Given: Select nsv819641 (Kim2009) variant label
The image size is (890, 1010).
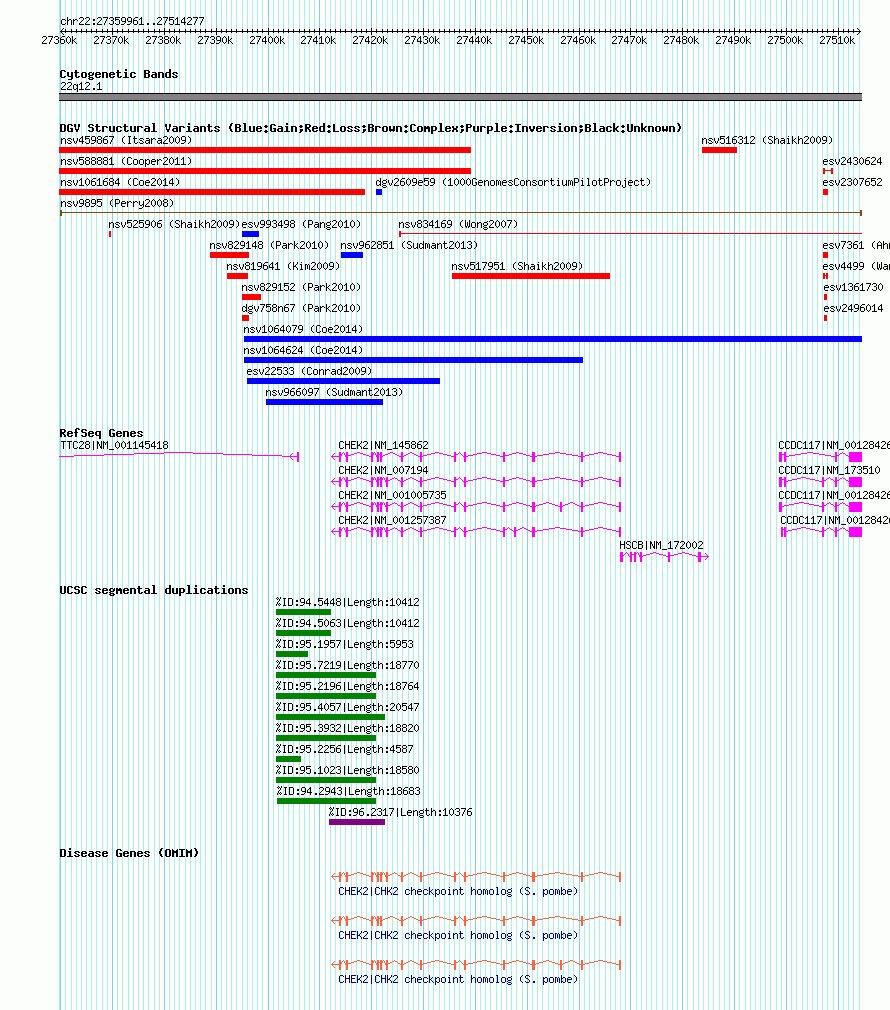Looking at the screenshot, I should point(283,266).
